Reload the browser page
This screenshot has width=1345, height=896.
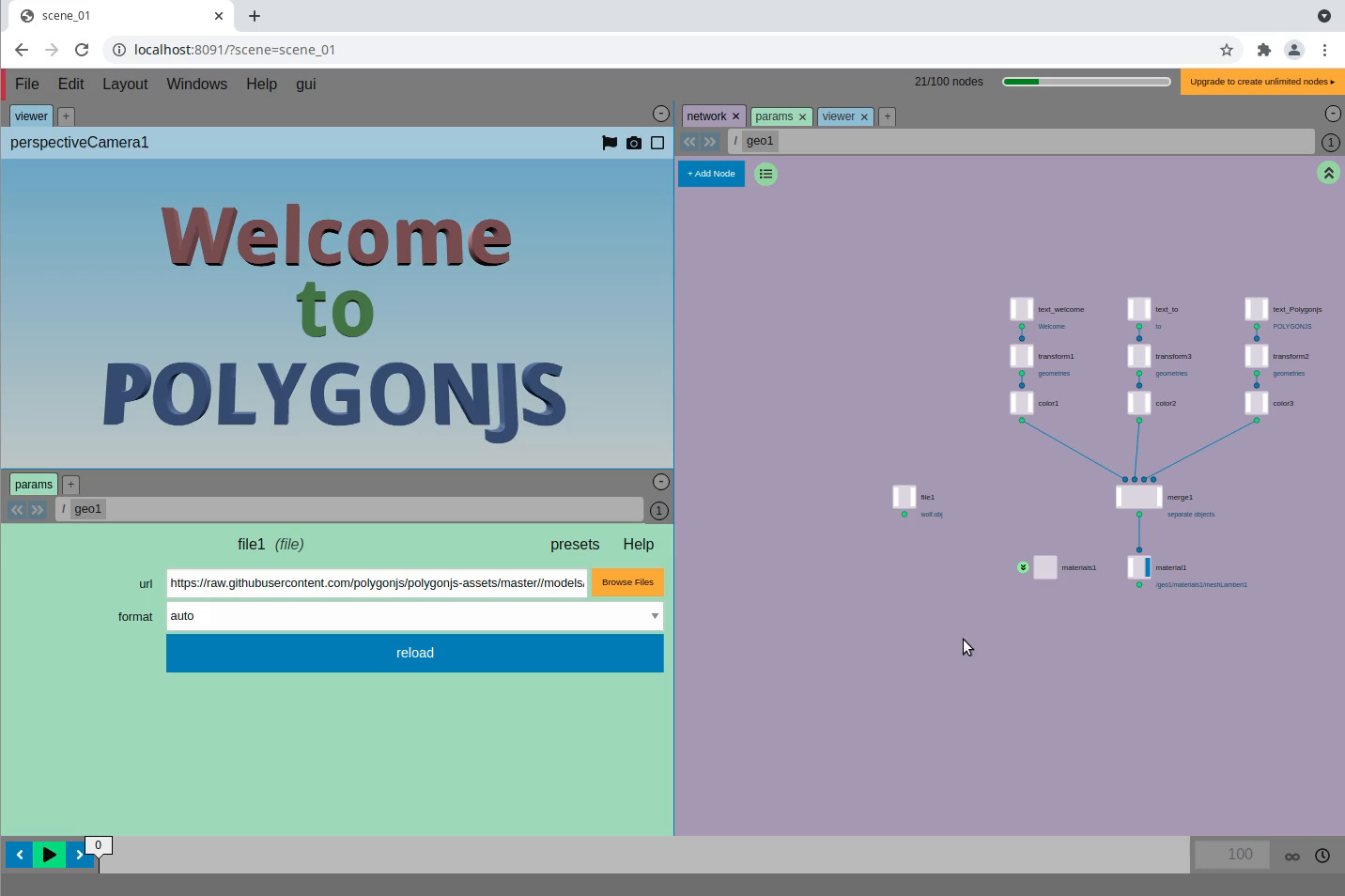tap(82, 50)
